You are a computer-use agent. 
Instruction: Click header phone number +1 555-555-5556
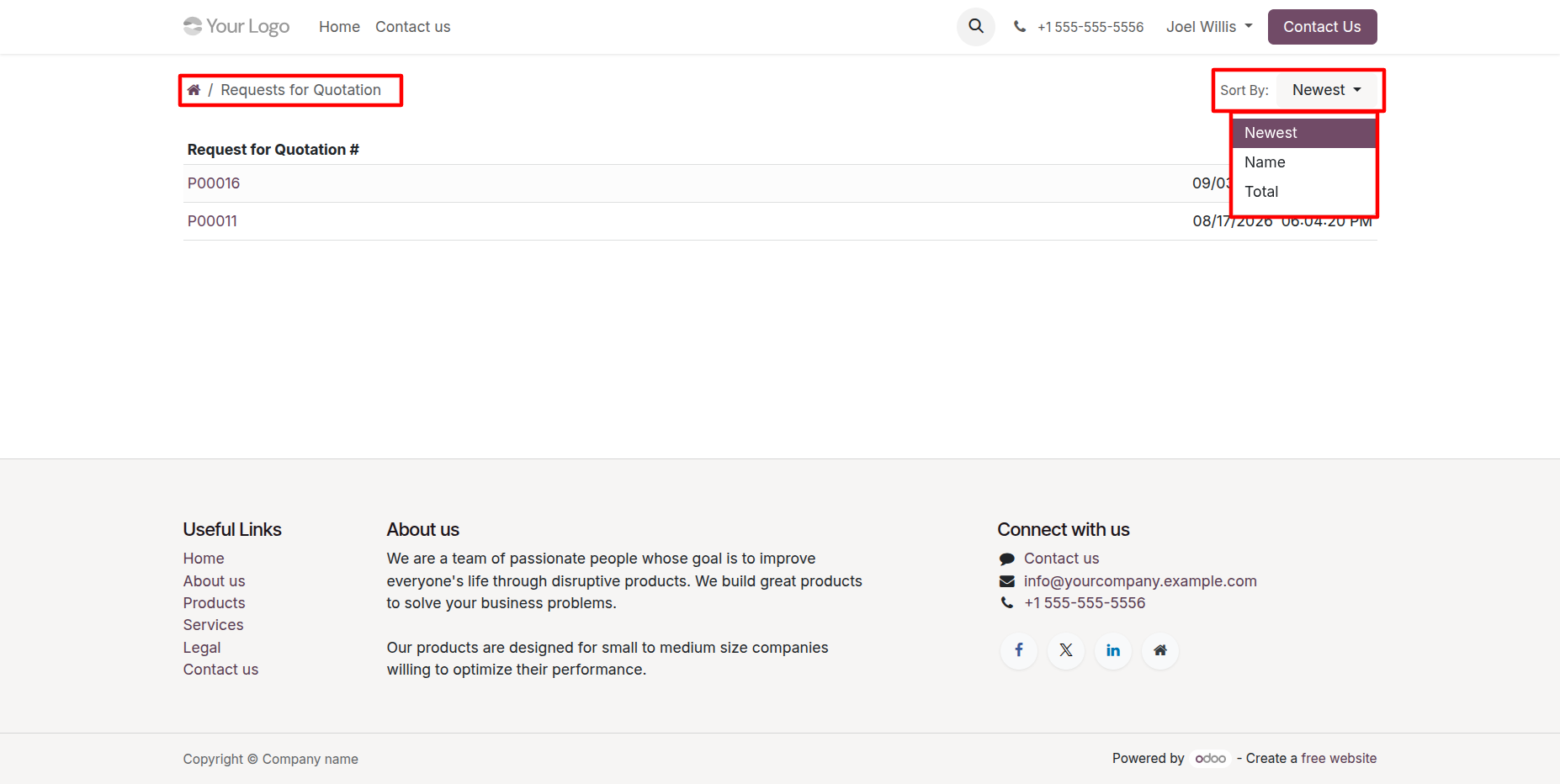(1090, 27)
